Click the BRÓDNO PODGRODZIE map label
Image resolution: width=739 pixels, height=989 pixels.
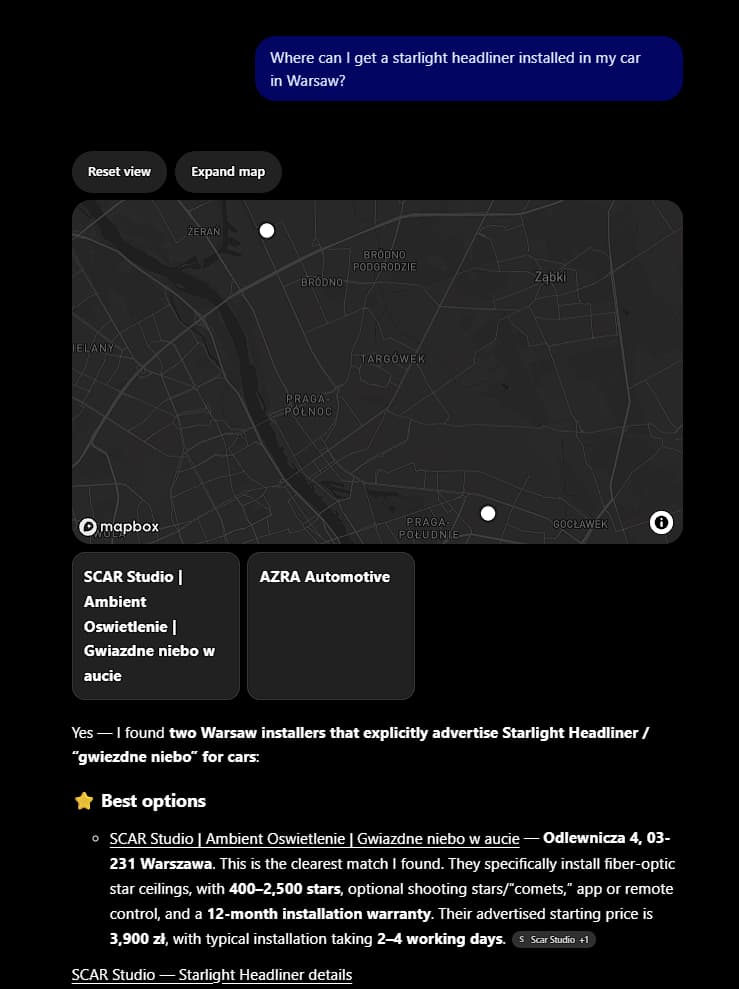pos(385,260)
